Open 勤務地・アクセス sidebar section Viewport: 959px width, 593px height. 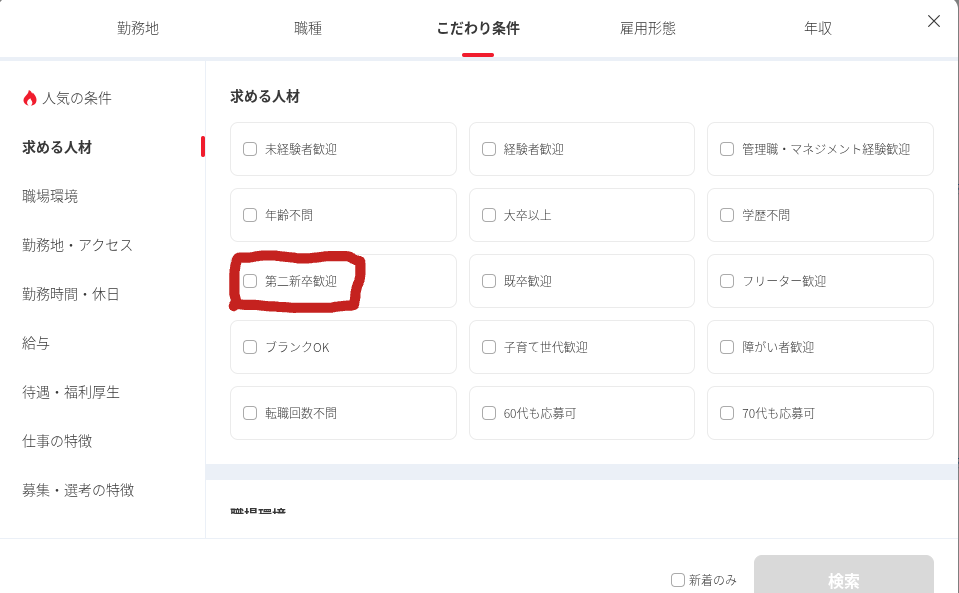click(77, 245)
